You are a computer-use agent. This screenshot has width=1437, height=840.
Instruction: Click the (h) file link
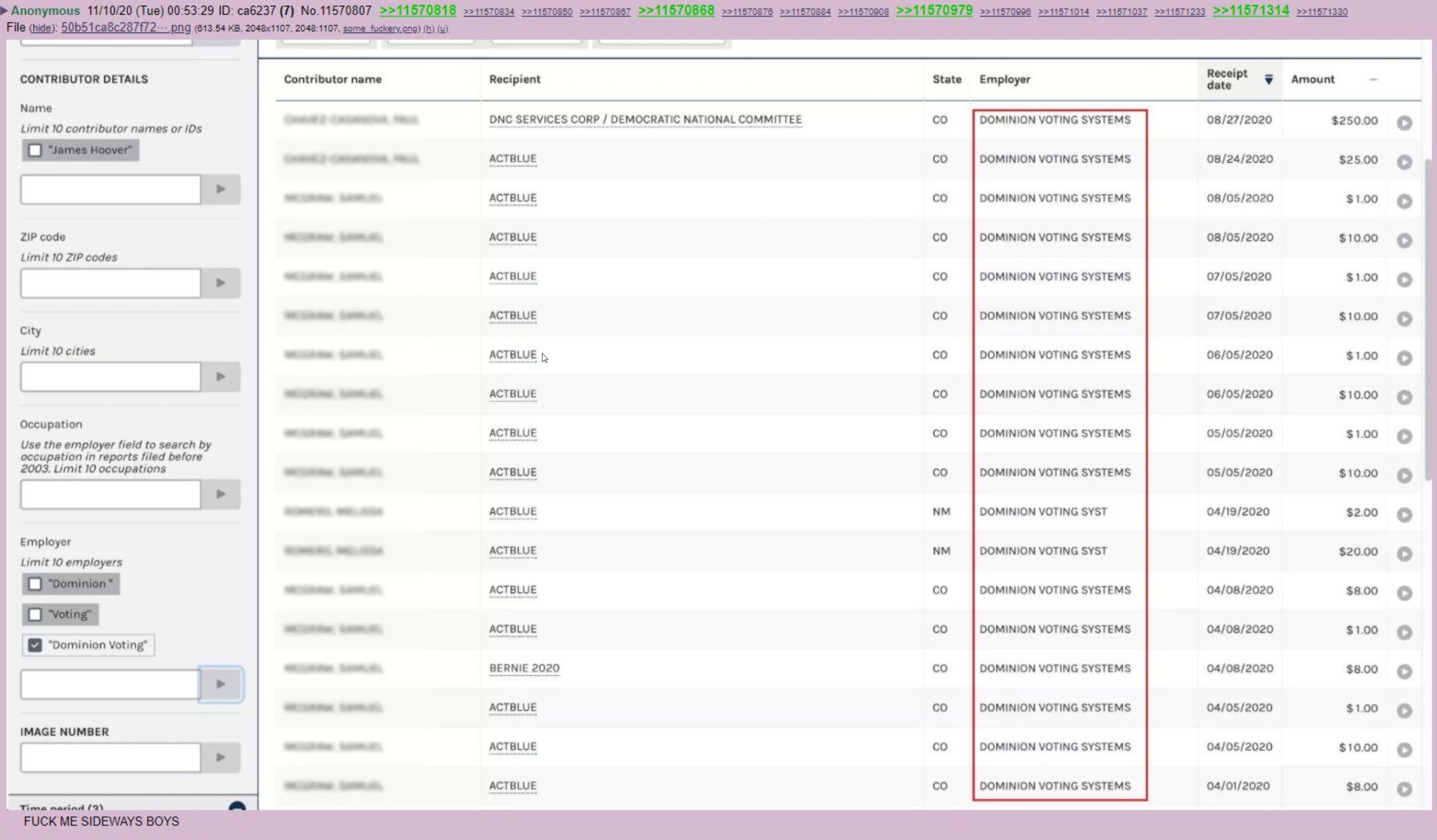(428, 29)
